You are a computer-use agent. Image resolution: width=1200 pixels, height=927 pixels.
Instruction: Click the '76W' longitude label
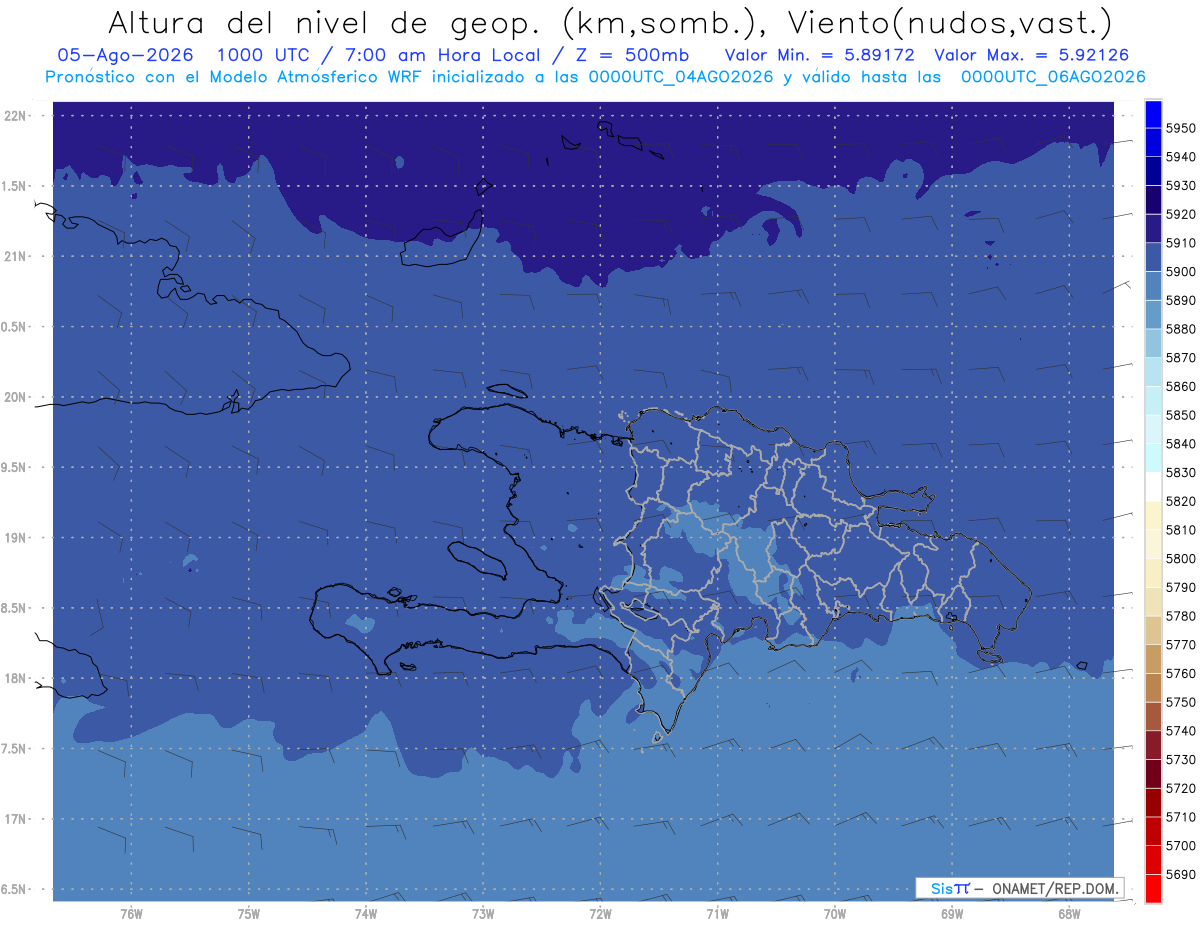(x=131, y=914)
